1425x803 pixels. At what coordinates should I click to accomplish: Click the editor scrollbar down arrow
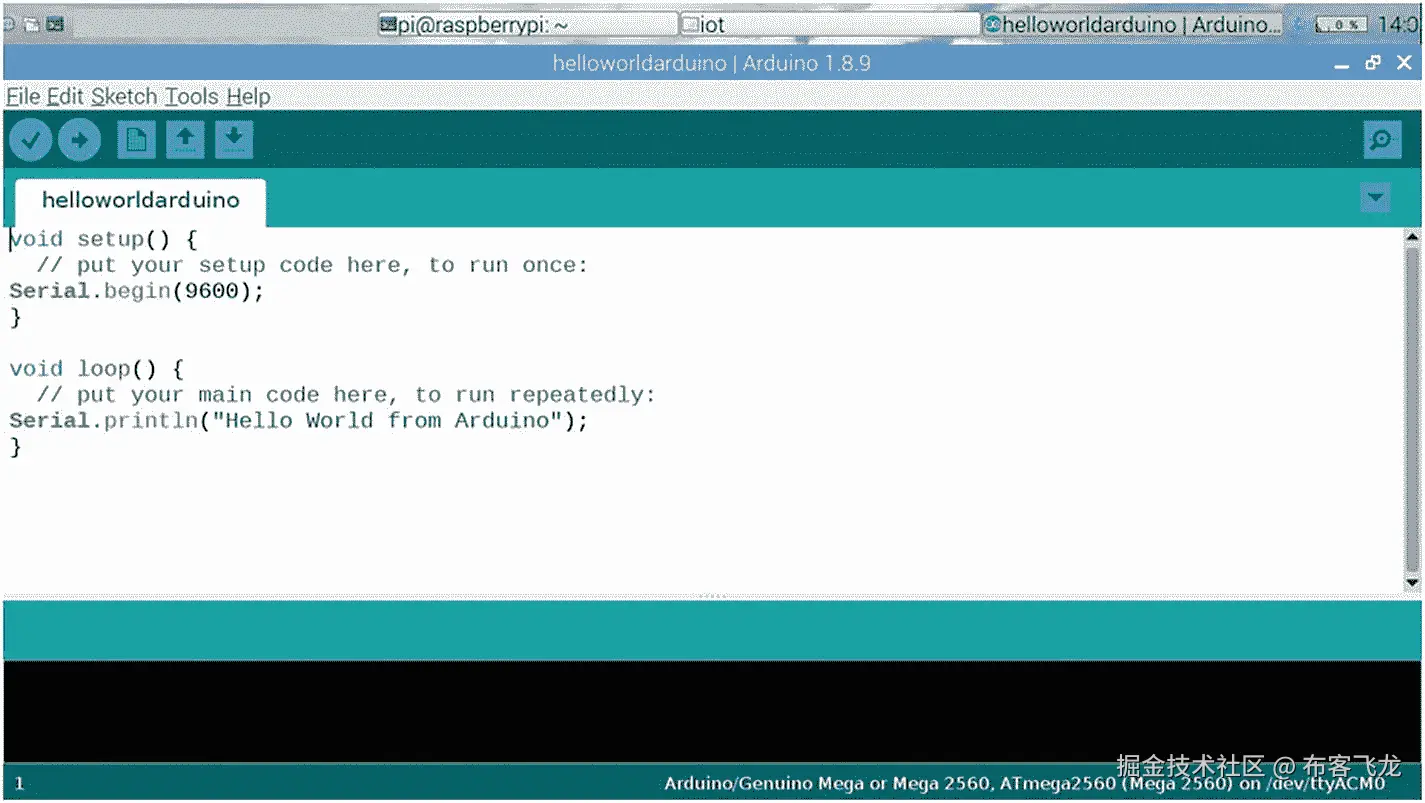pyautogui.click(x=1412, y=582)
